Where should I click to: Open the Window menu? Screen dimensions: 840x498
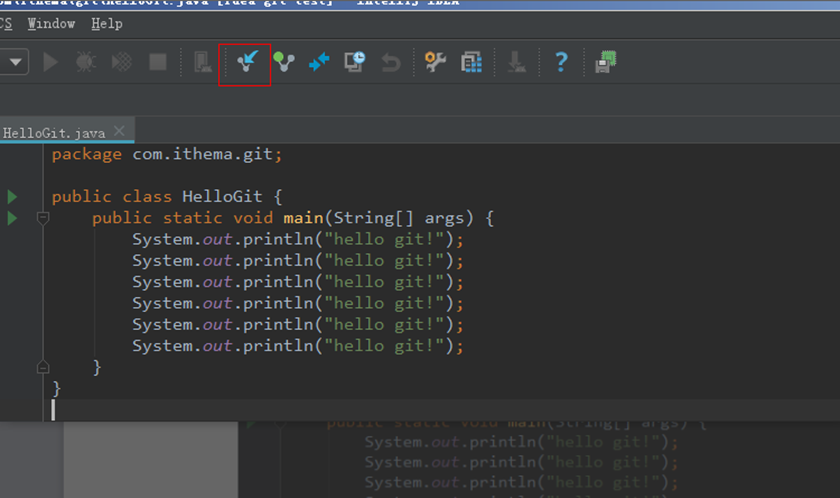[51, 24]
